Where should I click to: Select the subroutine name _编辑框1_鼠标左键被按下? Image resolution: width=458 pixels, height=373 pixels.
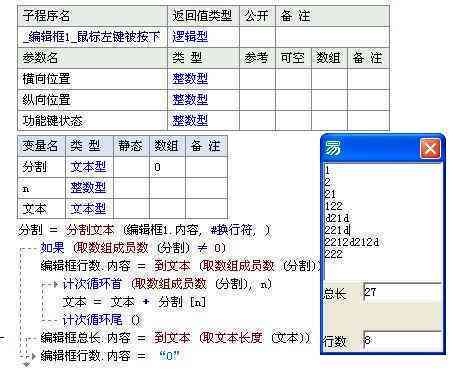click(92, 37)
